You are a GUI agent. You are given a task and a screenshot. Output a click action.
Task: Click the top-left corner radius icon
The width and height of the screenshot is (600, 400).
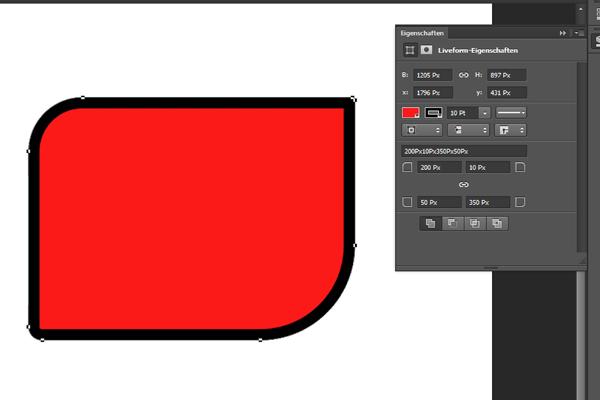(x=407, y=168)
